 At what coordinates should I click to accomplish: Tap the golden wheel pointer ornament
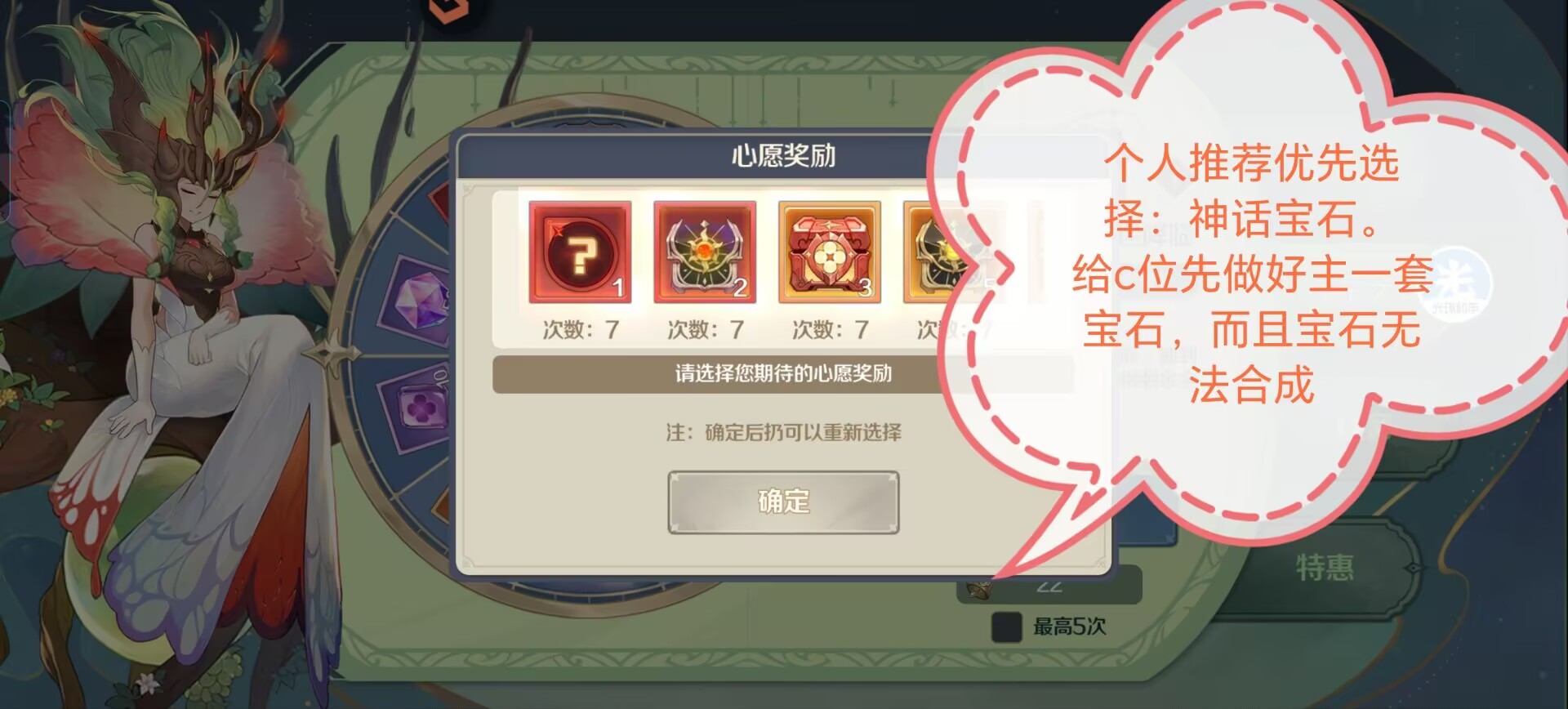tap(332, 357)
